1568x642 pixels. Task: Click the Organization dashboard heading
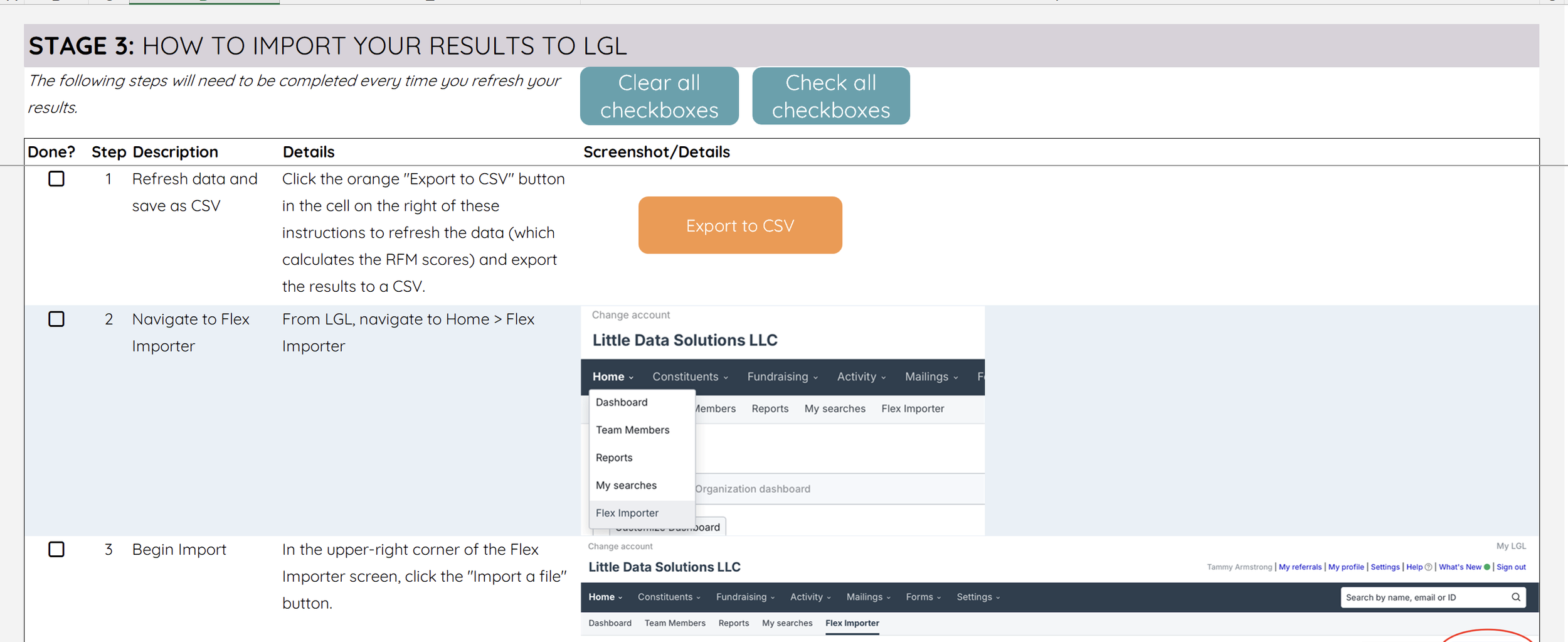pos(752,489)
